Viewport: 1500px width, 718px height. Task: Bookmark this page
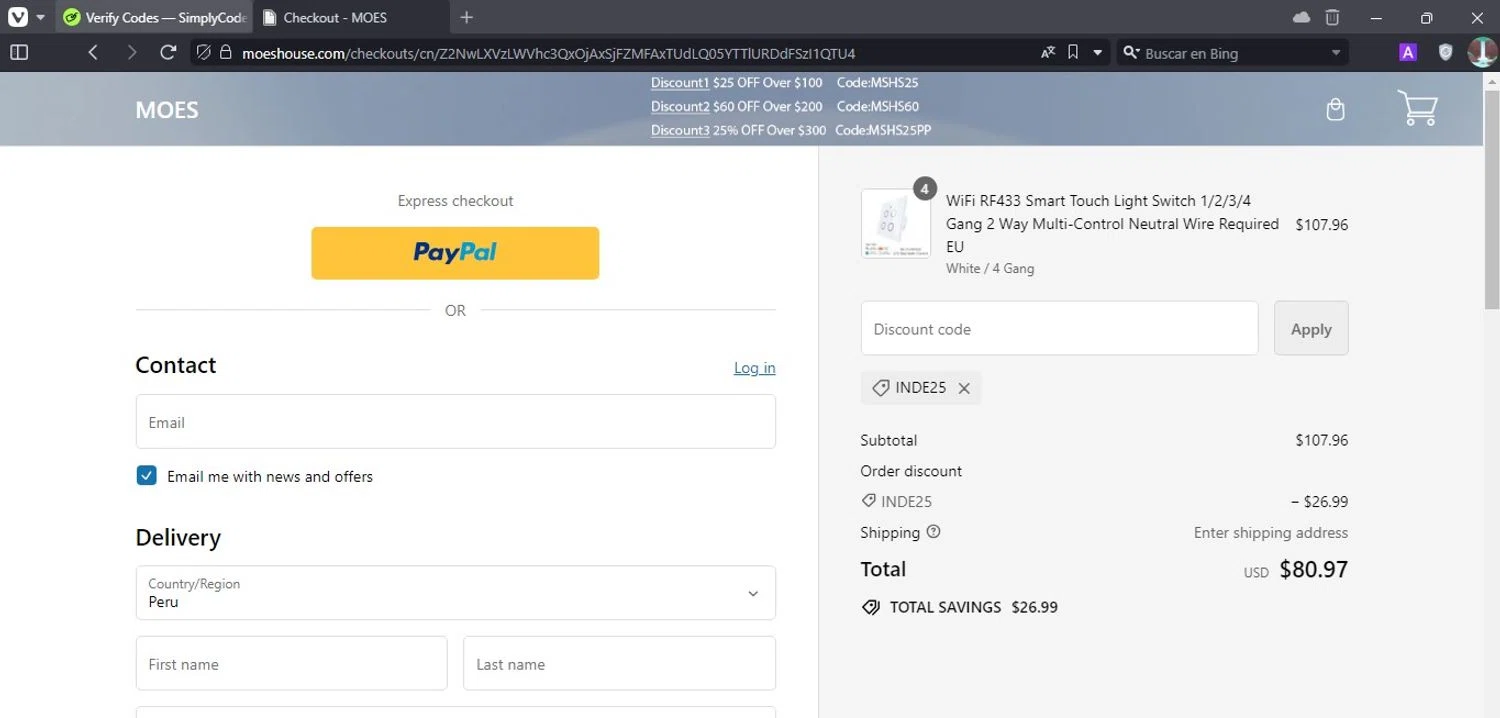1073,53
